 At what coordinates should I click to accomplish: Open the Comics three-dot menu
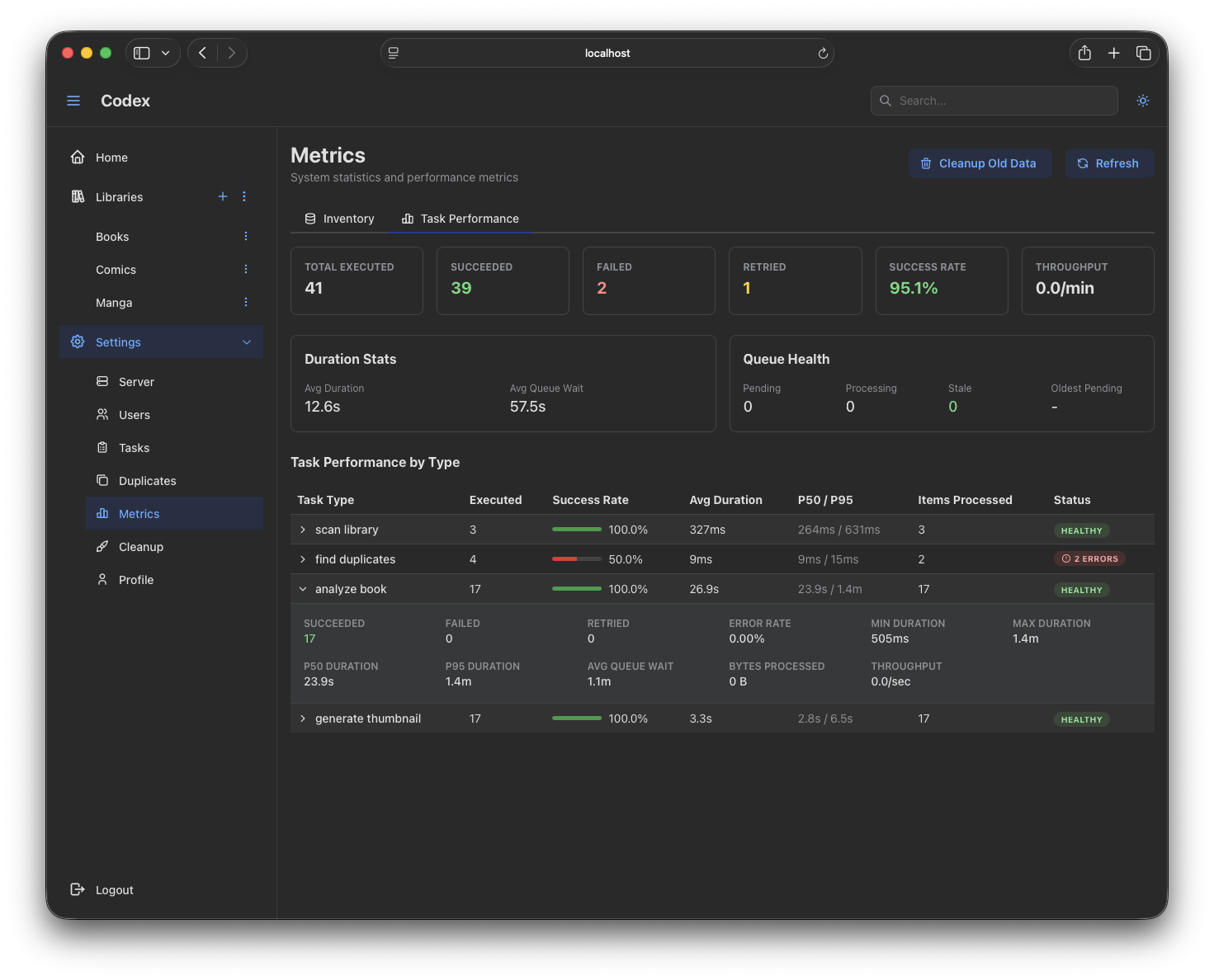click(245, 269)
